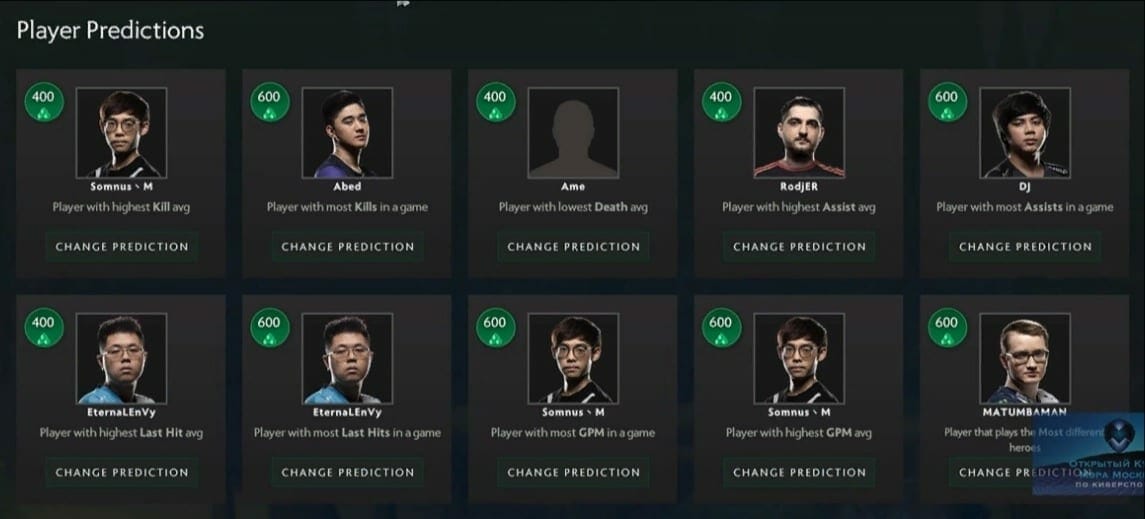
Task: Click the 400-point badge on RodjER's card
Action: point(721,101)
